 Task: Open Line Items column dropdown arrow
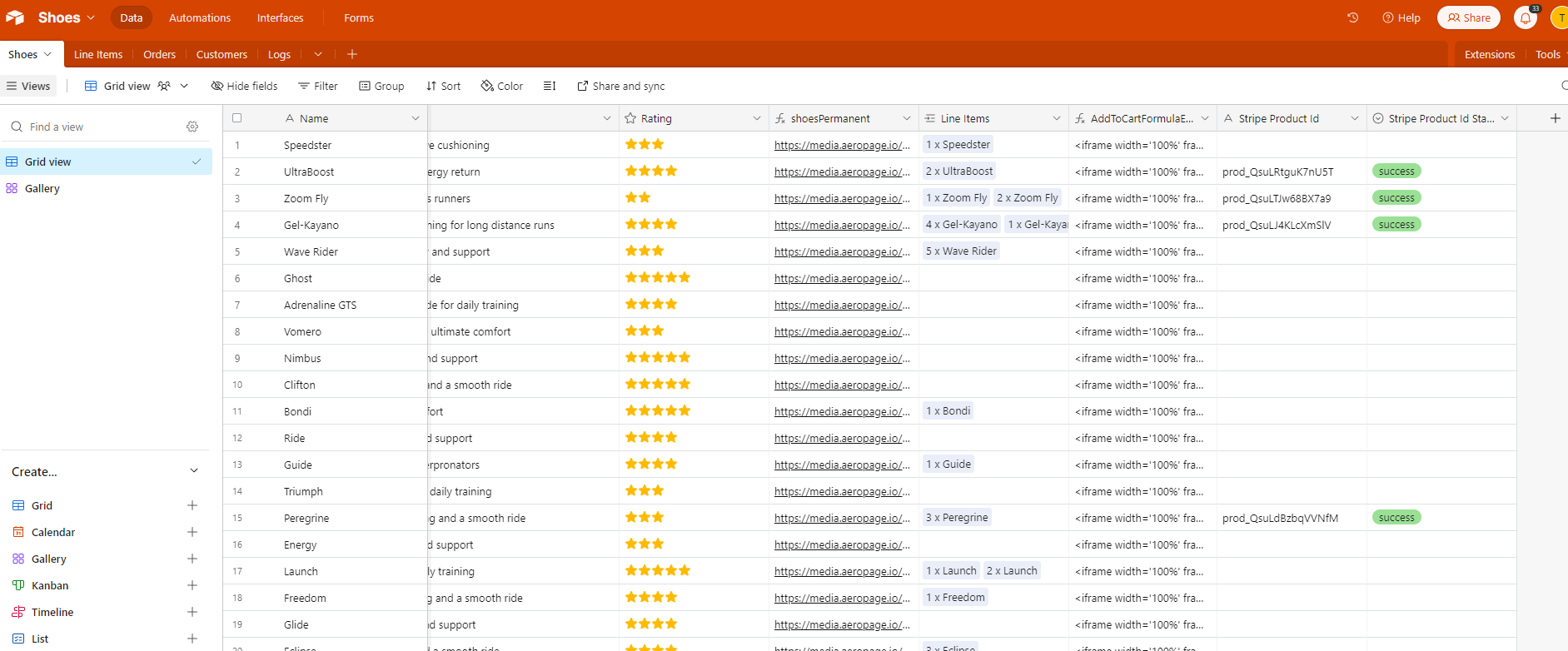coord(1057,118)
